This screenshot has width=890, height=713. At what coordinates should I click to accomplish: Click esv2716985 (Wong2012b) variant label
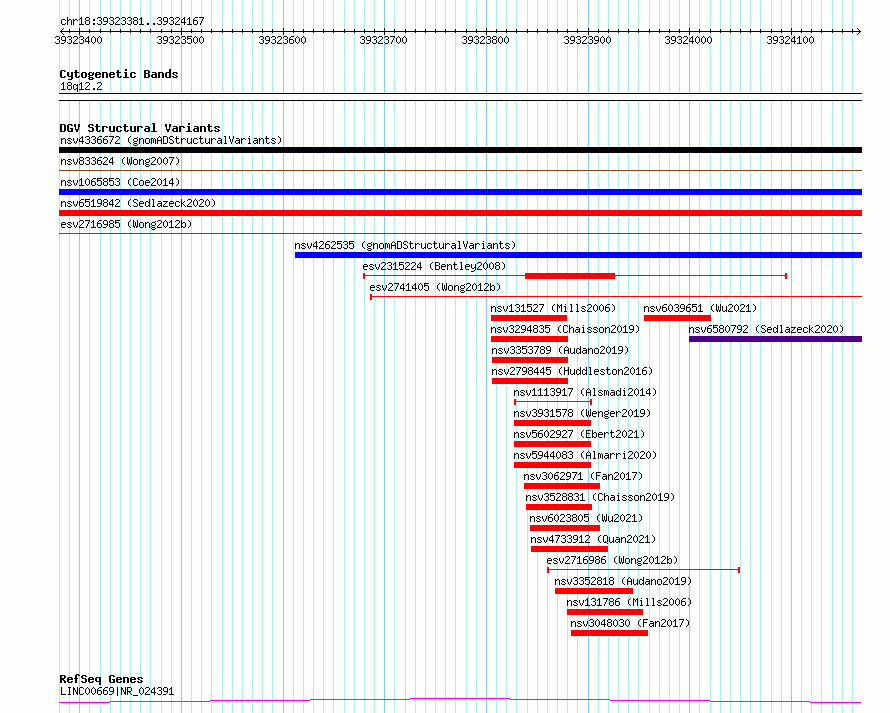[126, 224]
